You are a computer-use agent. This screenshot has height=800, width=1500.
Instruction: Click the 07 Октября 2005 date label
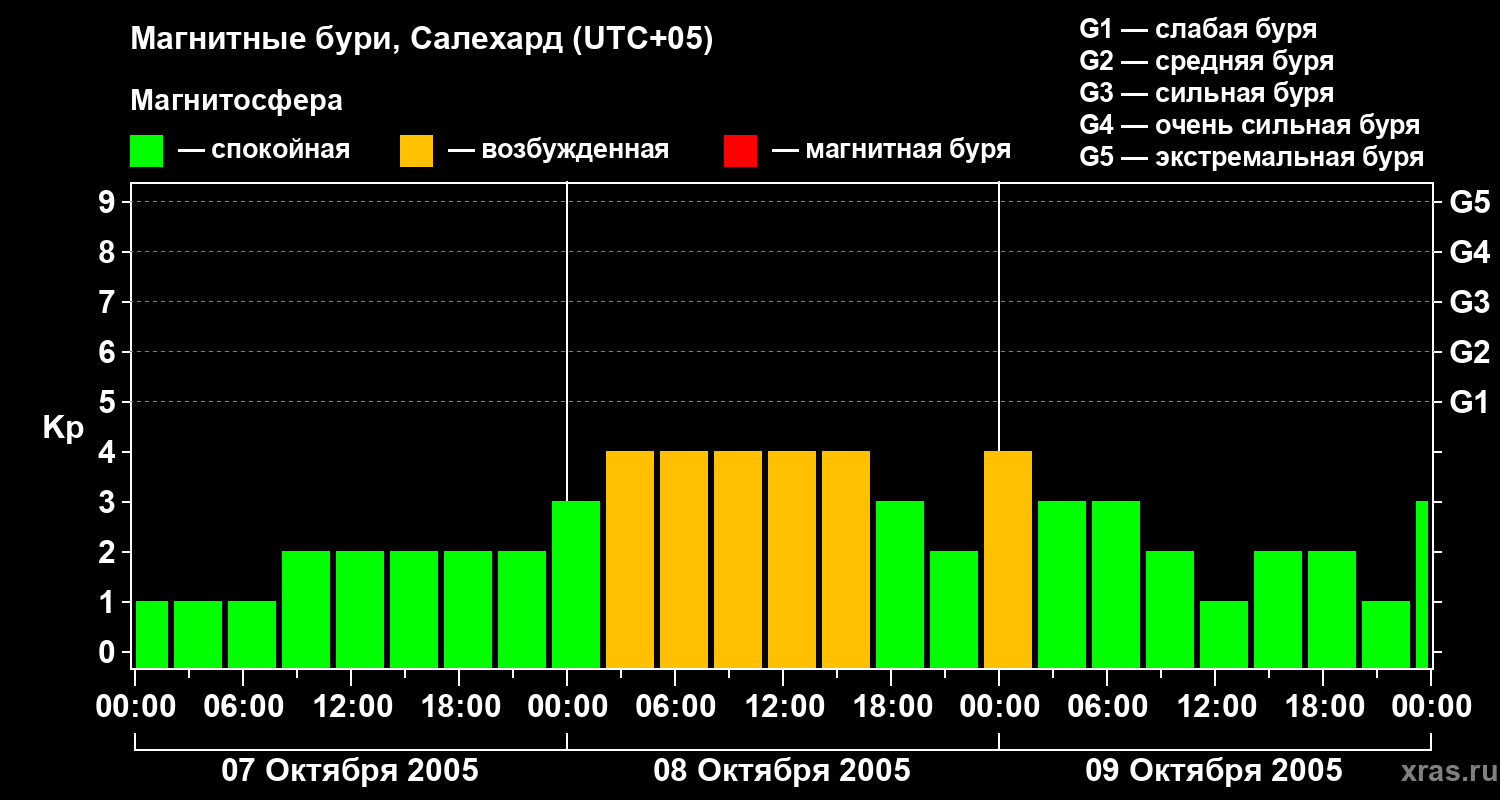(350, 771)
